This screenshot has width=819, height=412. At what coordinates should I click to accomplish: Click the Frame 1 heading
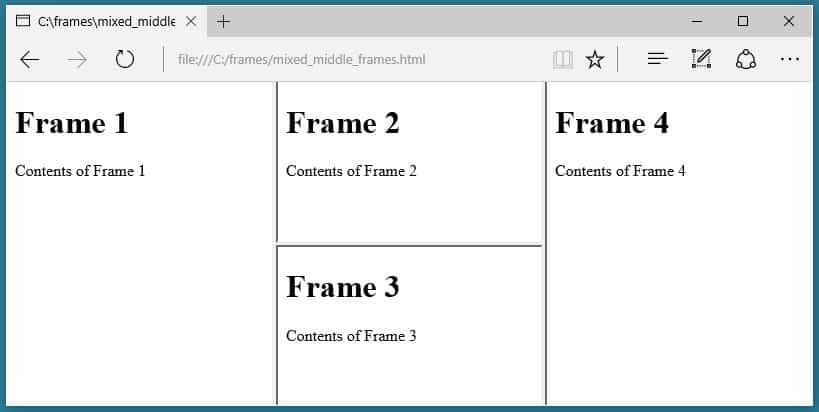(x=72, y=123)
